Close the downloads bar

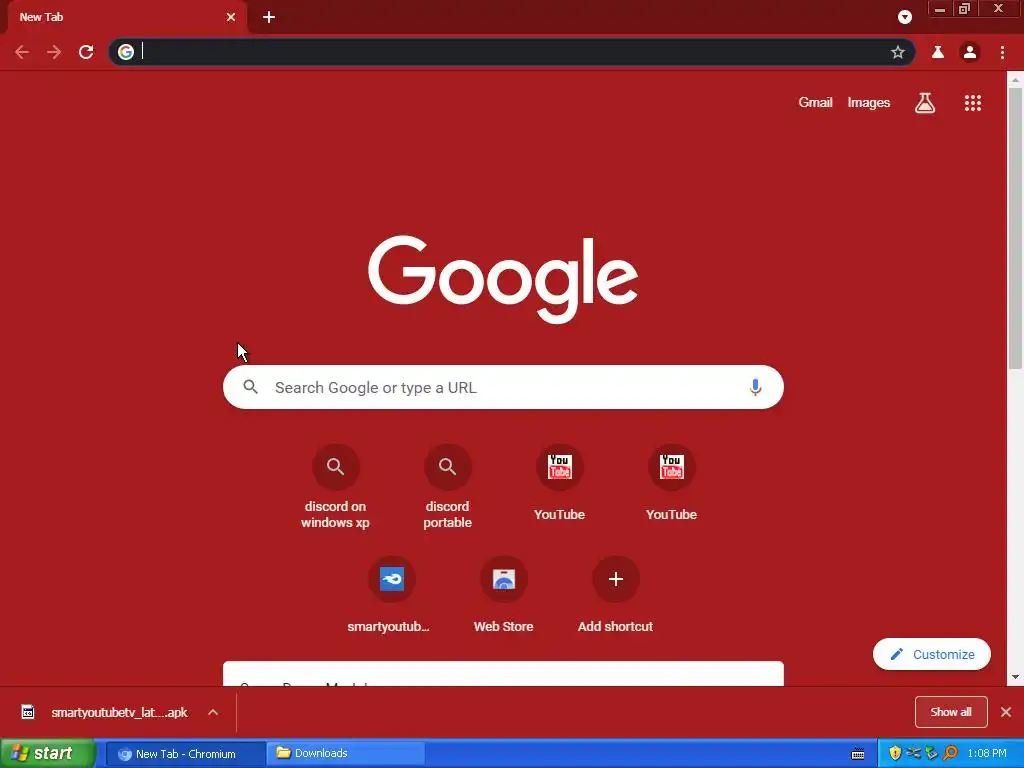1006,712
